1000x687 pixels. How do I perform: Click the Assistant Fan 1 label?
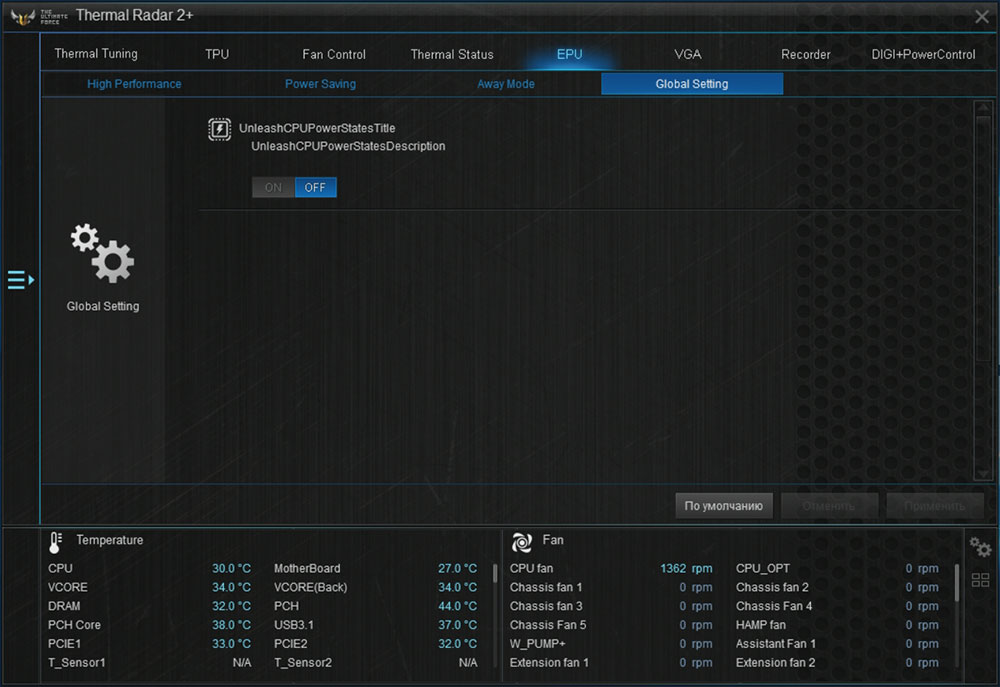[776, 644]
